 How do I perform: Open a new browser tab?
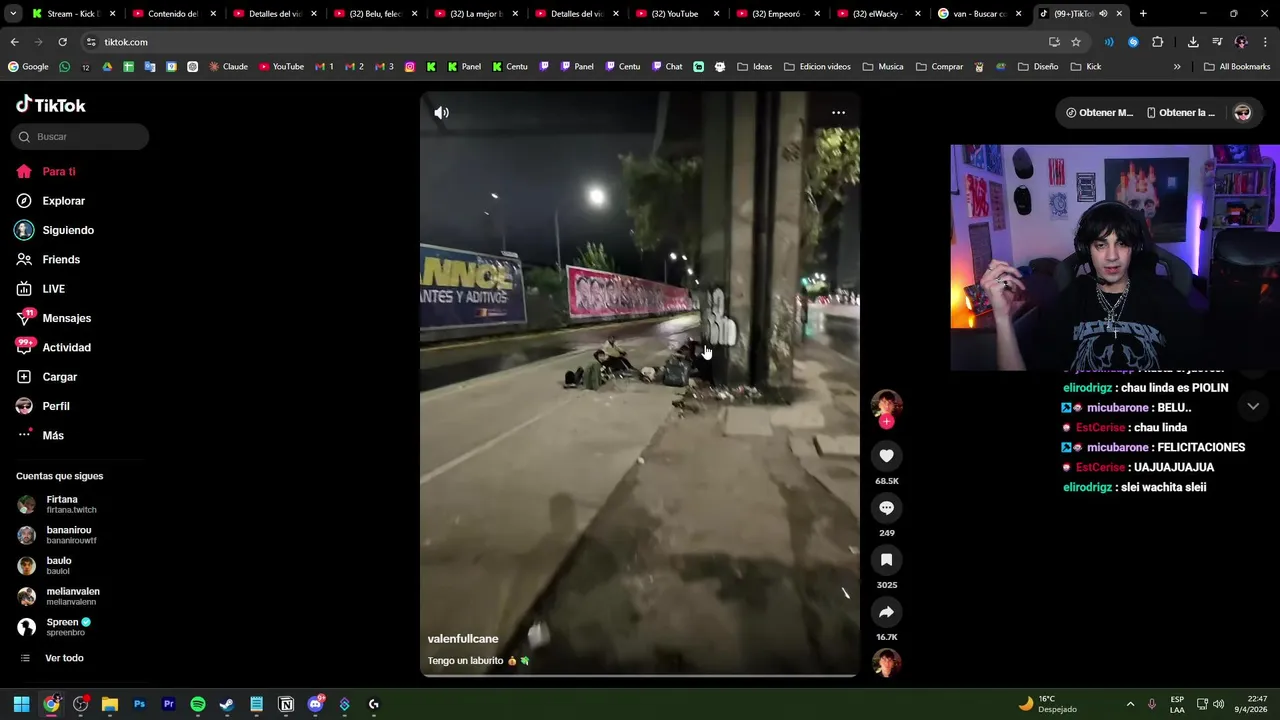tap(1143, 14)
